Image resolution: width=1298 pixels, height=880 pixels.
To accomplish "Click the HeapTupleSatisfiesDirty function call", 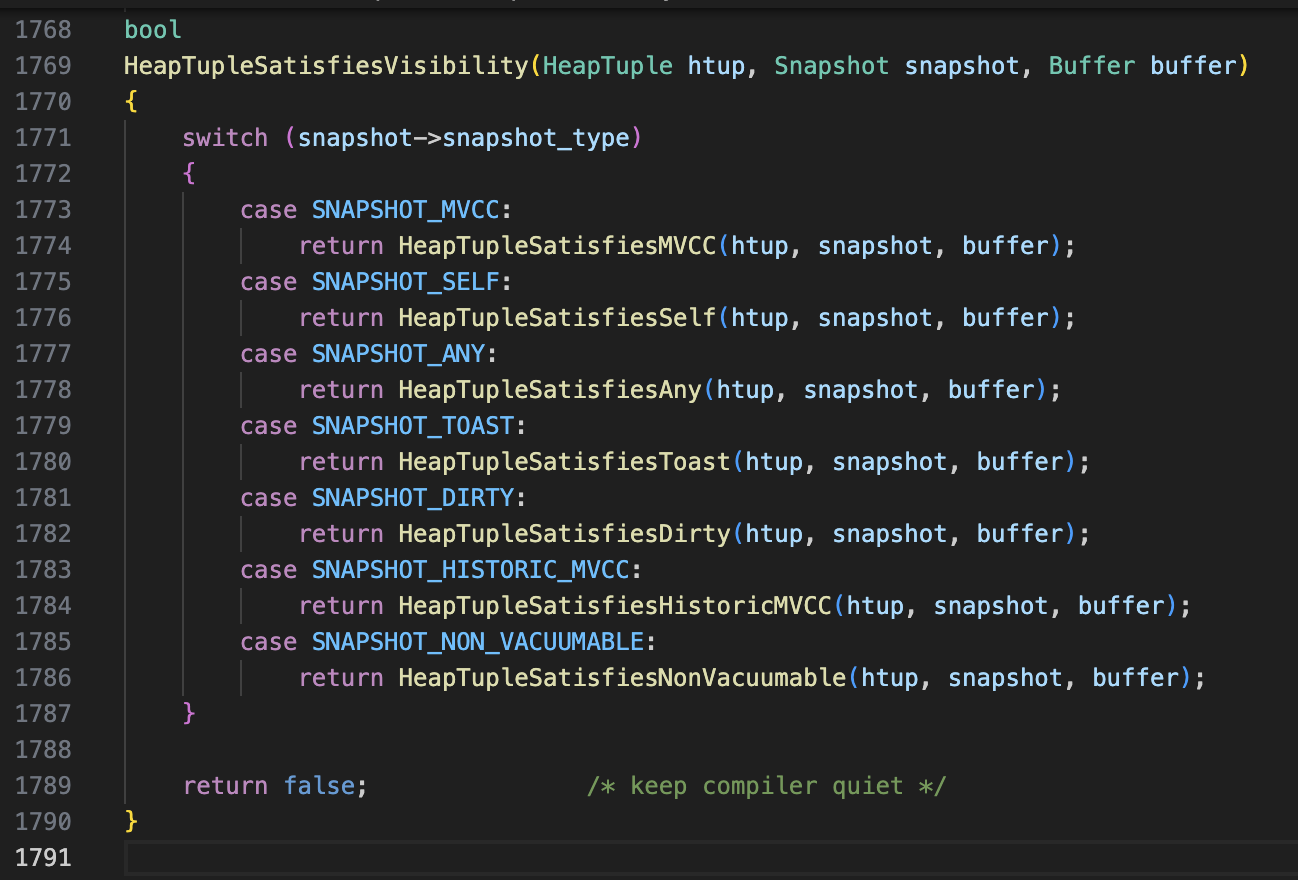I will pos(562,533).
